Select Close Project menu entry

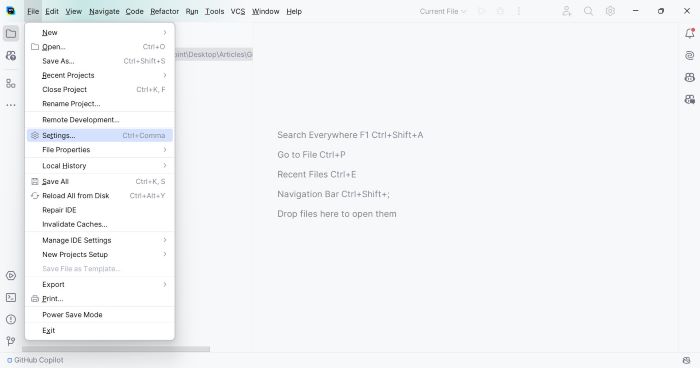click(x=100, y=89)
